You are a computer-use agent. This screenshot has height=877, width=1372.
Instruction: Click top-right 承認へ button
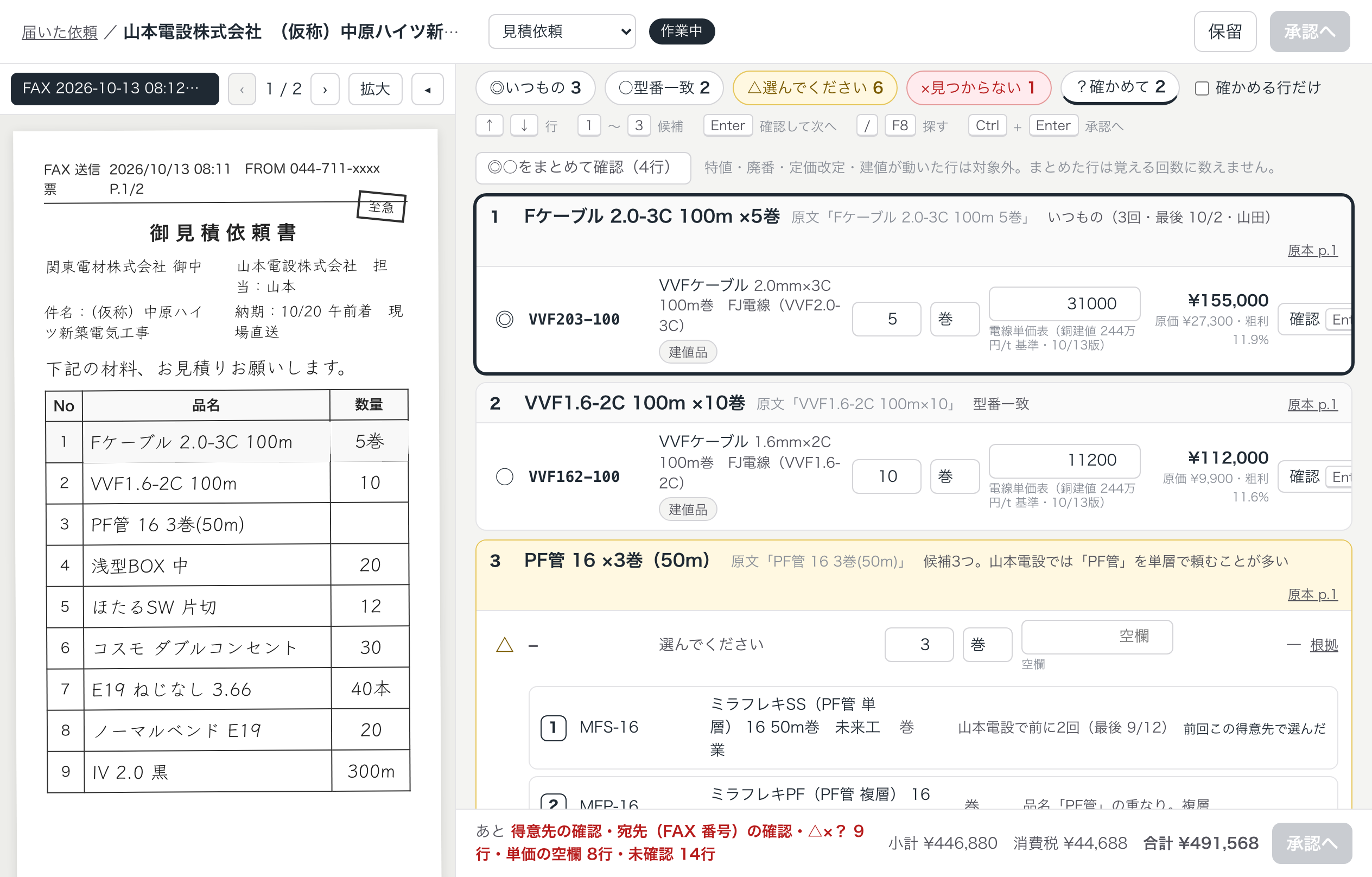click(1310, 31)
